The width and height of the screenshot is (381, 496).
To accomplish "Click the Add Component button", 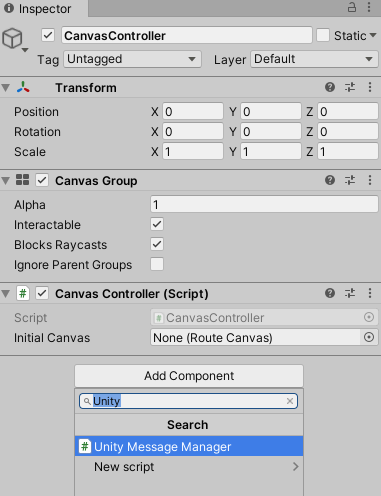I will (189, 376).
